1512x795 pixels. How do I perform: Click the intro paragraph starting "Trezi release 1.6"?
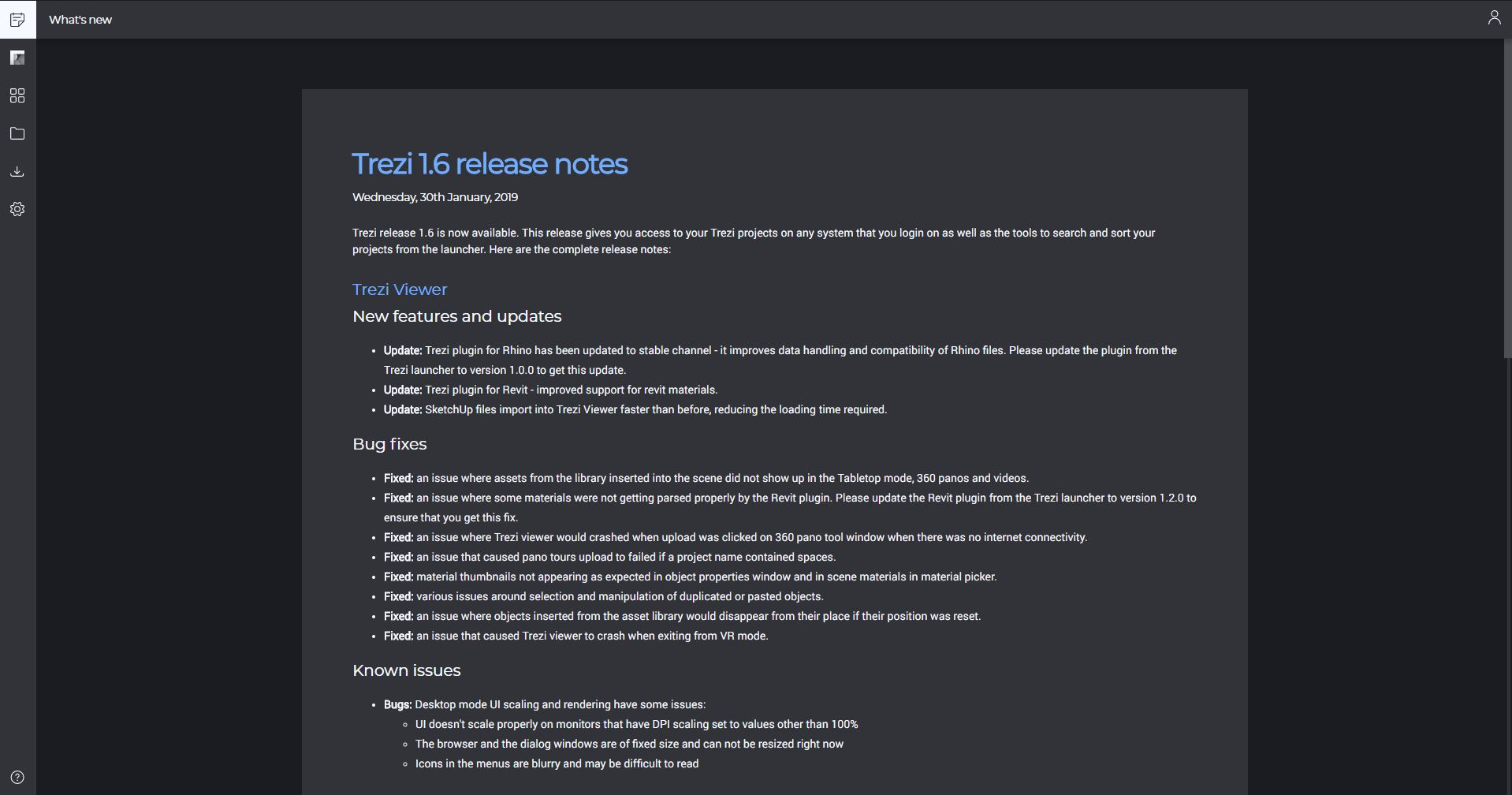[754, 241]
